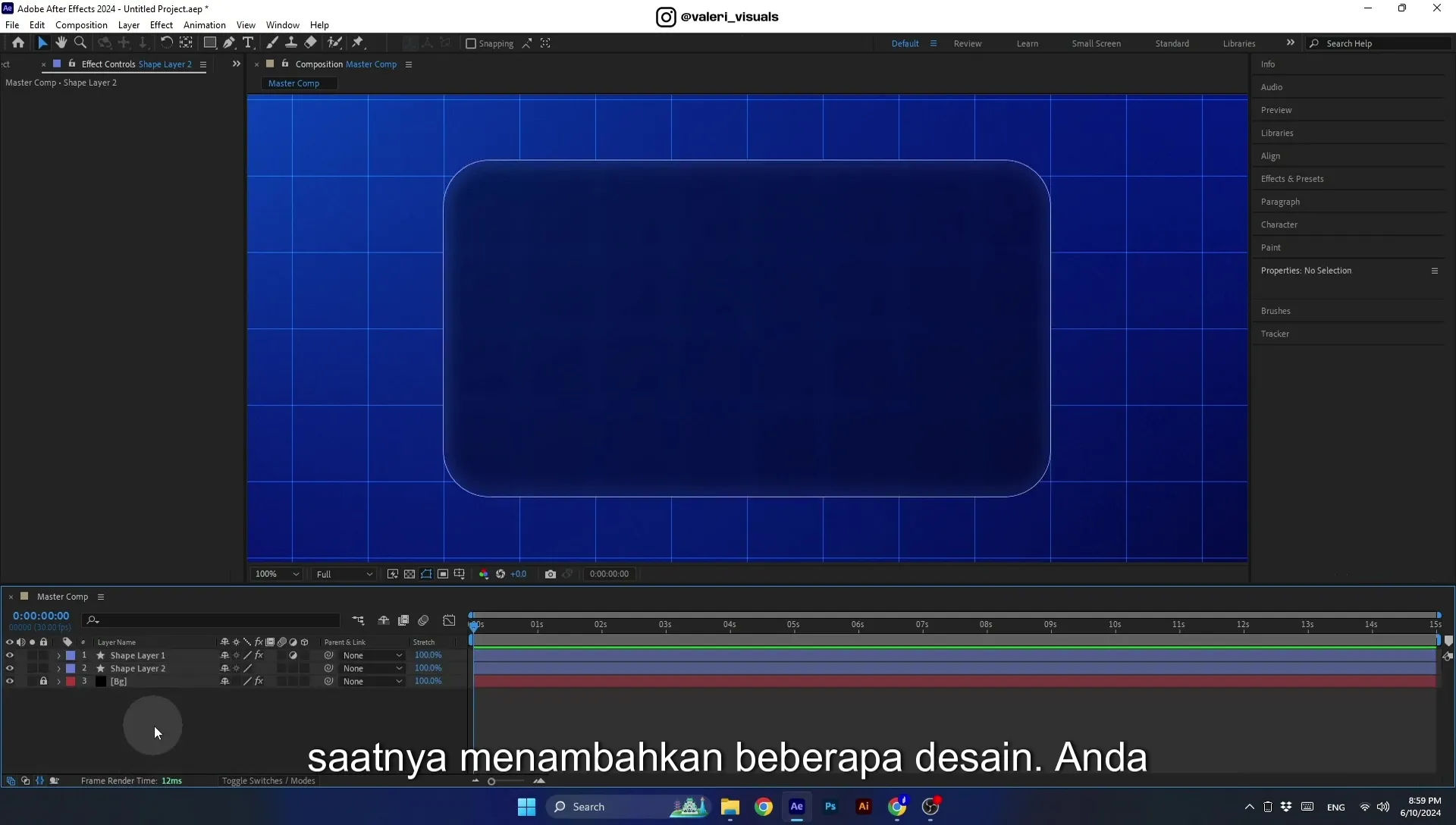Image resolution: width=1456 pixels, height=825 pixels.
Task: Select the Pen tool
Action: [x=229, y=43]
